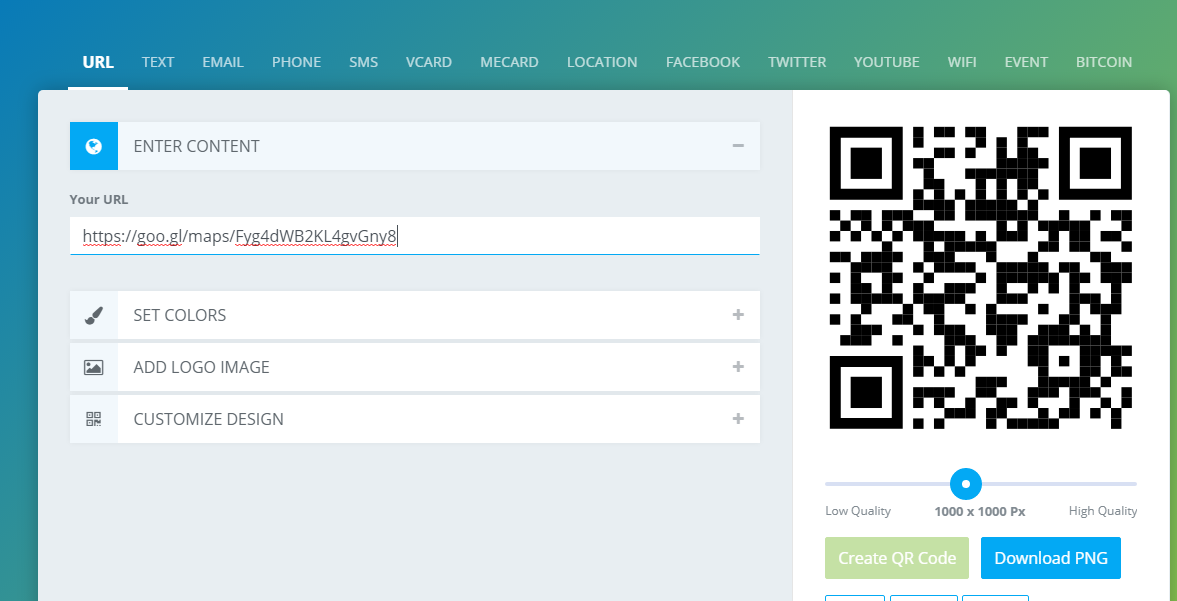This screenshot has height=601, width=1177.
Task: Expand Set Colors section with plus icon
Action: pyautogui.click(x=738, y=315)
